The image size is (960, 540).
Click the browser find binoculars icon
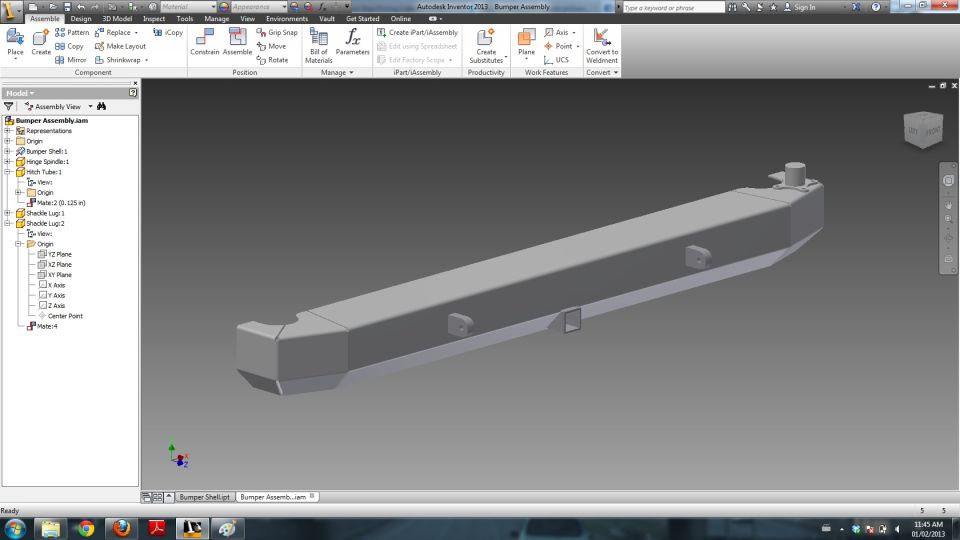click(102, 106)
